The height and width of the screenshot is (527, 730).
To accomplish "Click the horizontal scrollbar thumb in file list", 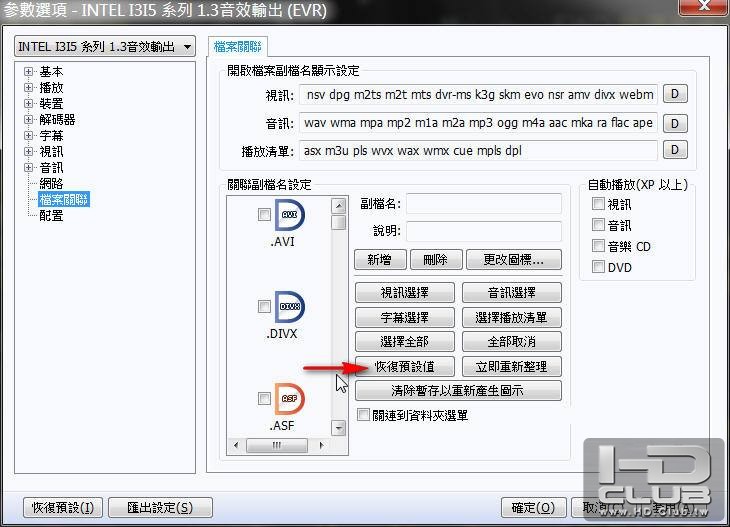I will pyautogui.click(x=277, y=446).
